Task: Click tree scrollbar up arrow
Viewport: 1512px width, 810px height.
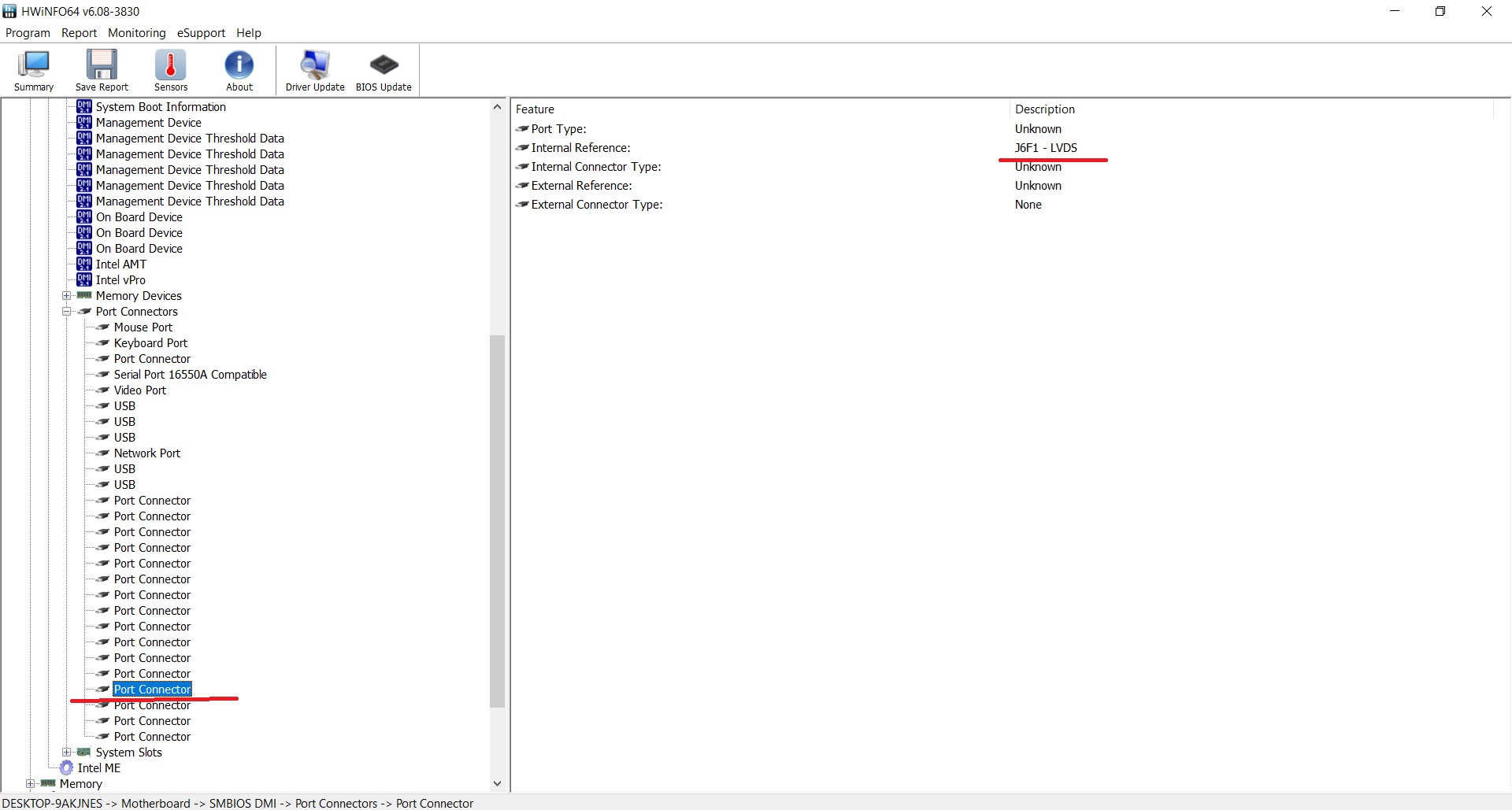Action: click(x=497, y=107)
